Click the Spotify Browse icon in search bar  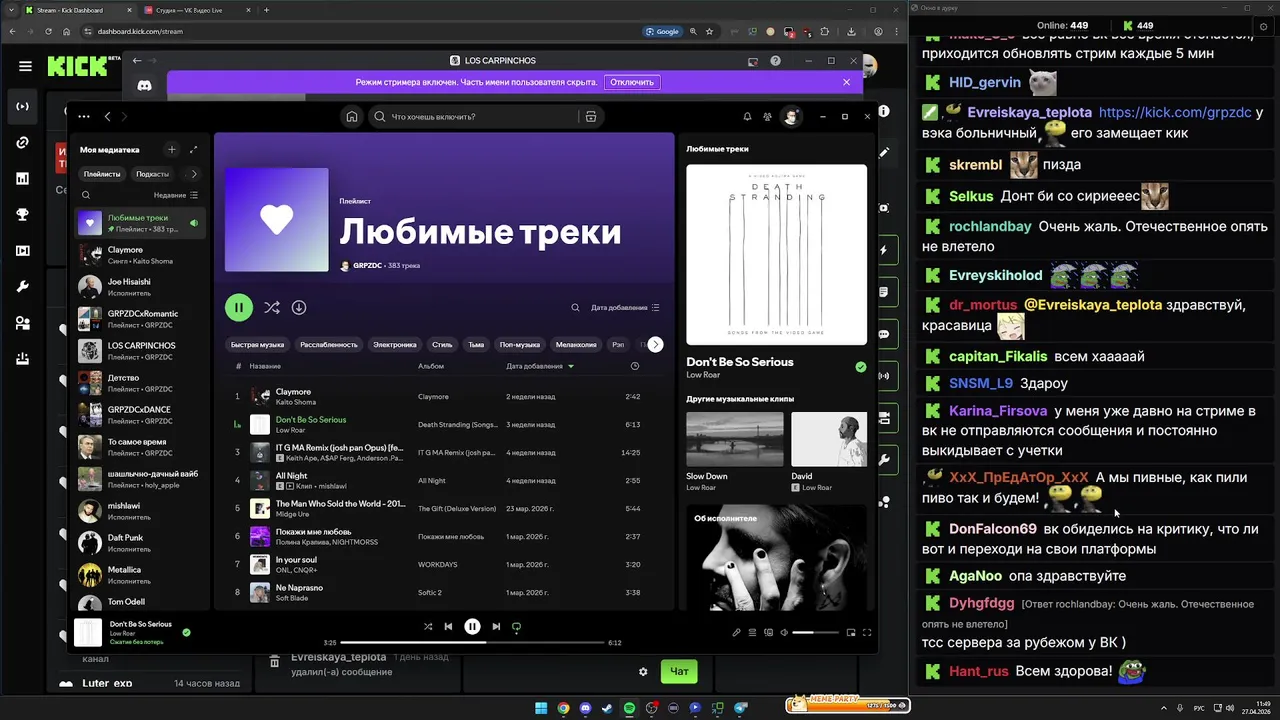point(591,117)
